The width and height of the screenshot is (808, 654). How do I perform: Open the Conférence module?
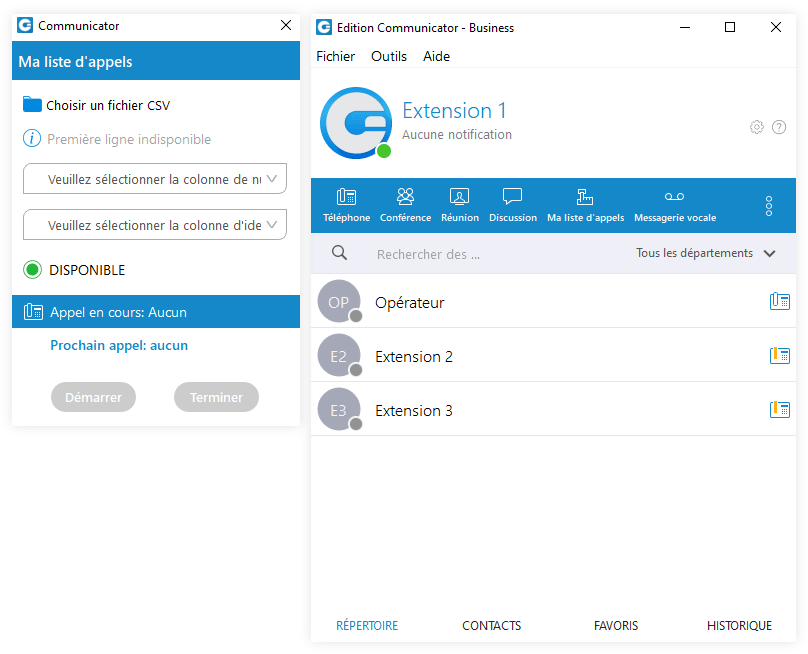tap(406, 205)
